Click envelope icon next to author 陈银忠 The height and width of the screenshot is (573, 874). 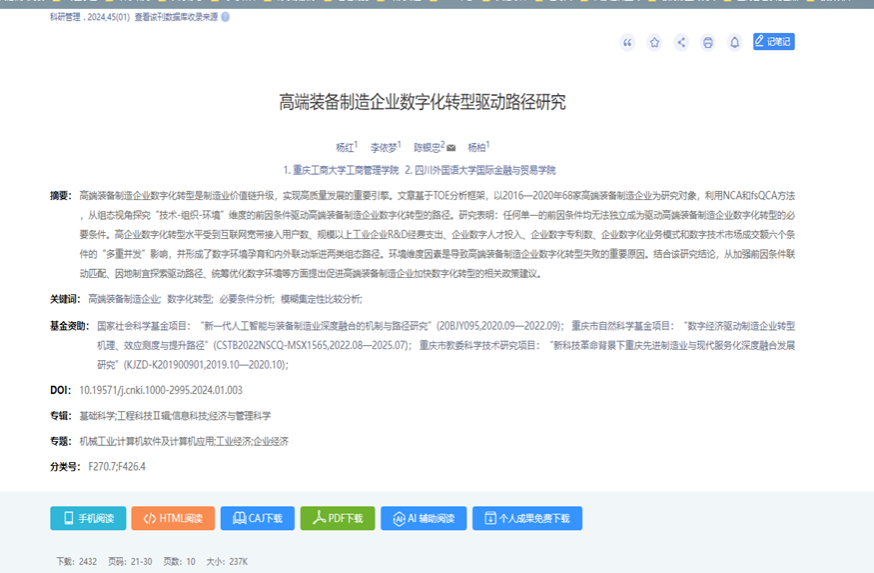(451, 147)
